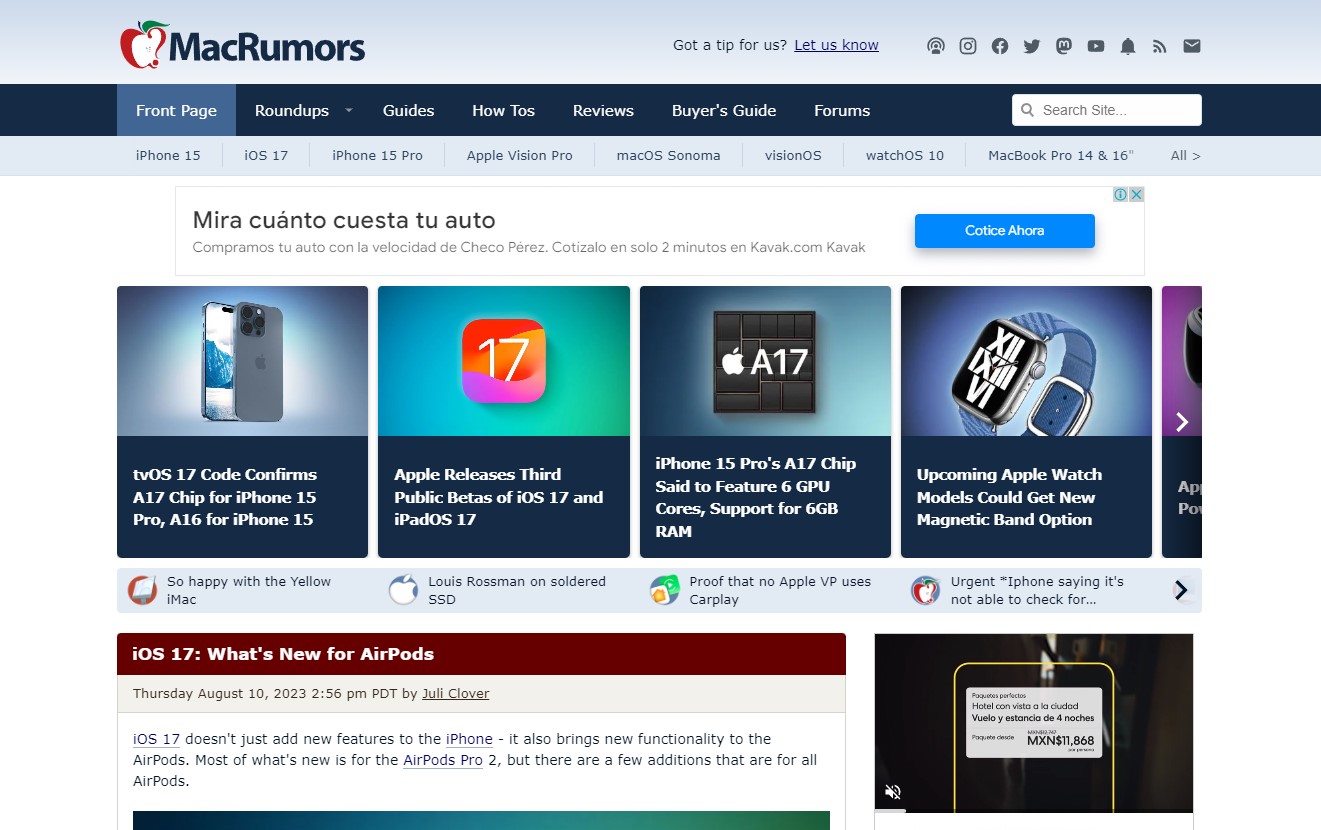This screenshot has height=830, width=1321.
Task: Open the Roundups menu item
Action: [292, 110]
